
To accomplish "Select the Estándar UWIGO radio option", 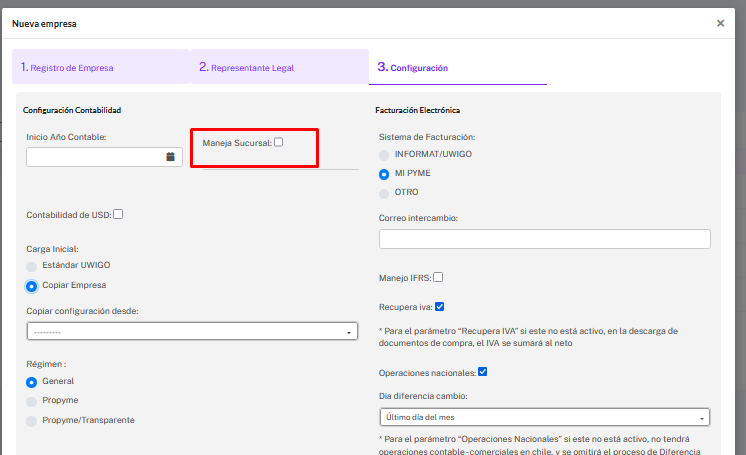I will pyautogui.click(x=32, y=267).
